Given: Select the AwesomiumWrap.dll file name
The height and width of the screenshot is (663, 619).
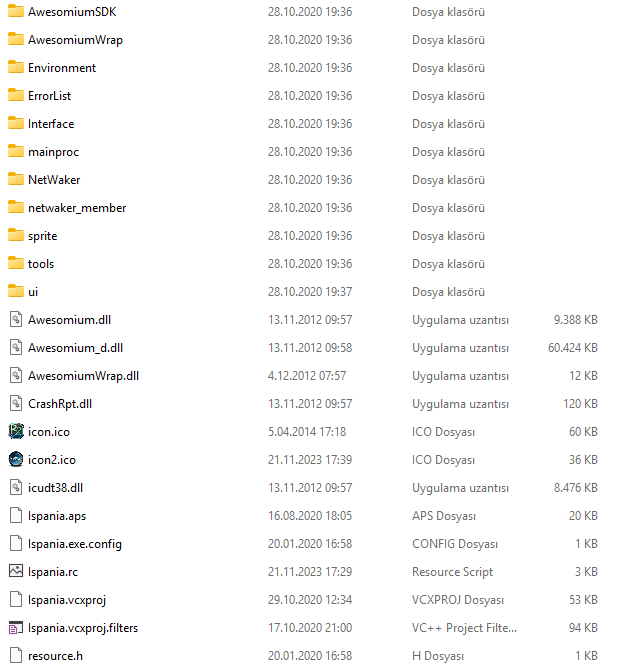Looking at the screenshot, I should tap(83, 376).
